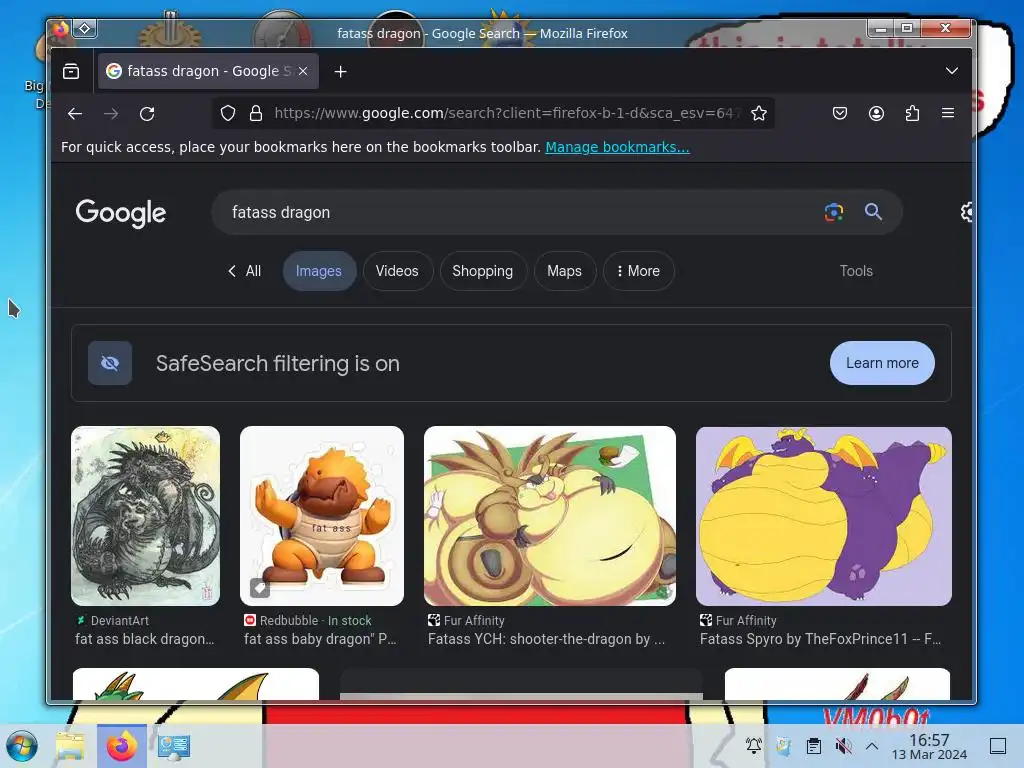
Task: Open 'Fatass Spyro by TheFoxPrince11' title link
Action: click(820, 639)
